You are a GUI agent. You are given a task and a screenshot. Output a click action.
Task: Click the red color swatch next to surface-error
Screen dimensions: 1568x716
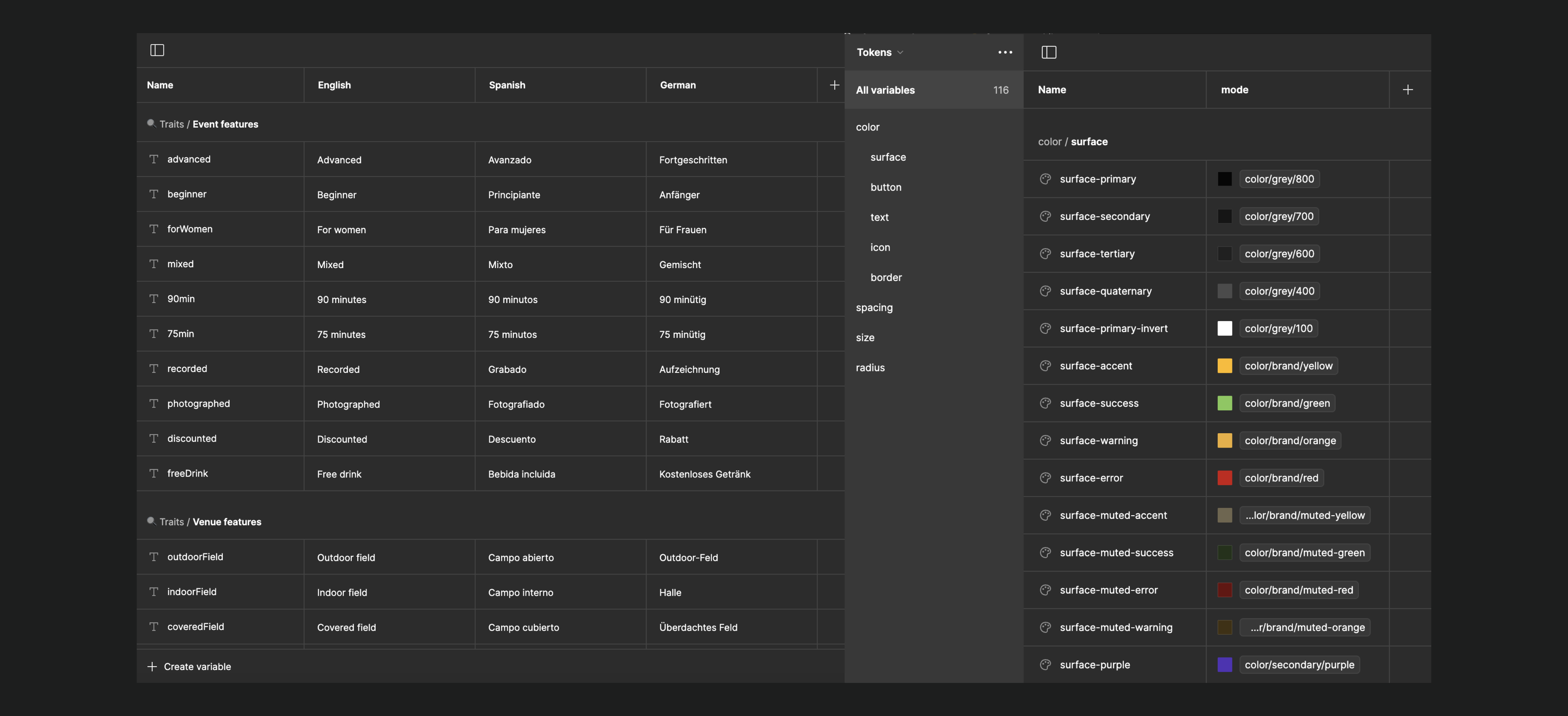1225,477
